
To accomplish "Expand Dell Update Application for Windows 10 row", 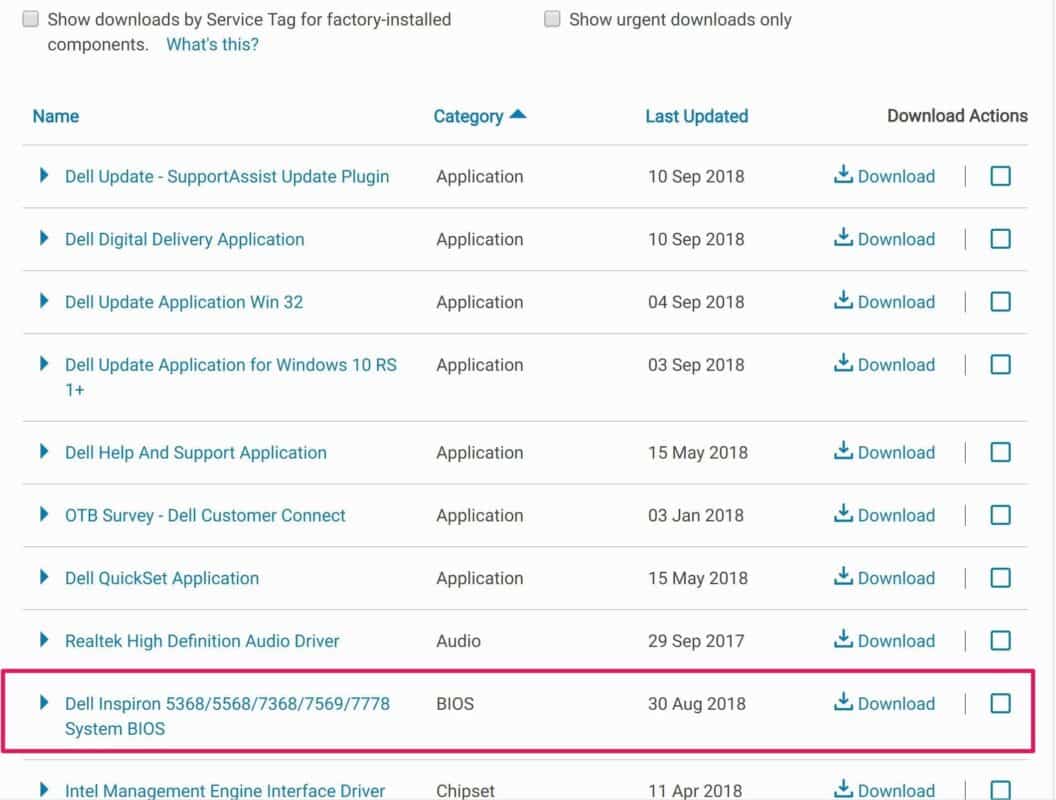I will [x=44, y=364].
